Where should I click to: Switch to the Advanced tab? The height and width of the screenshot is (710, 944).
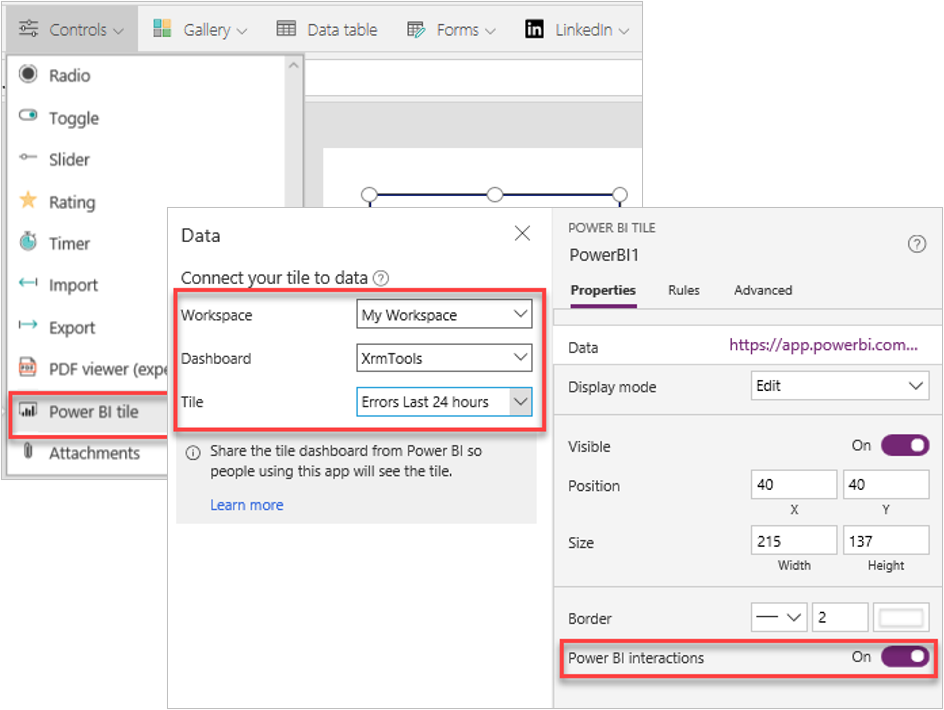(x=762, y=290)
